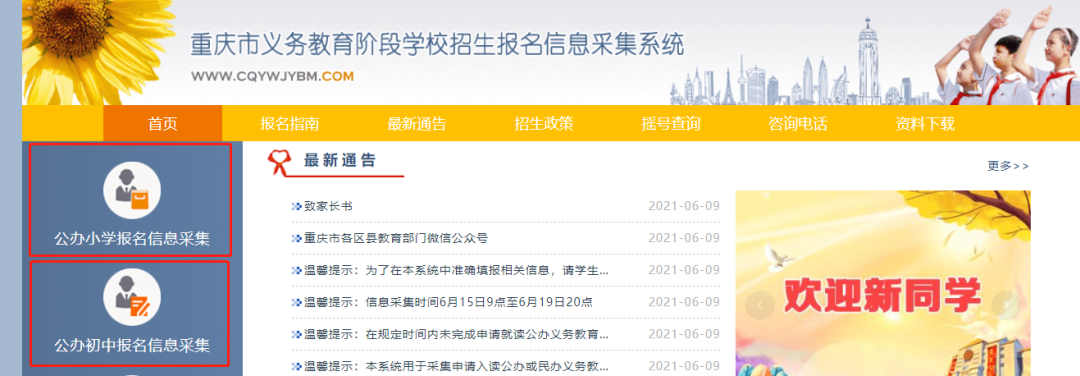This screenshot has height=376, width=1080.
Task: Click the 最新通告 section heading text
Action: [x=340, y=160]
